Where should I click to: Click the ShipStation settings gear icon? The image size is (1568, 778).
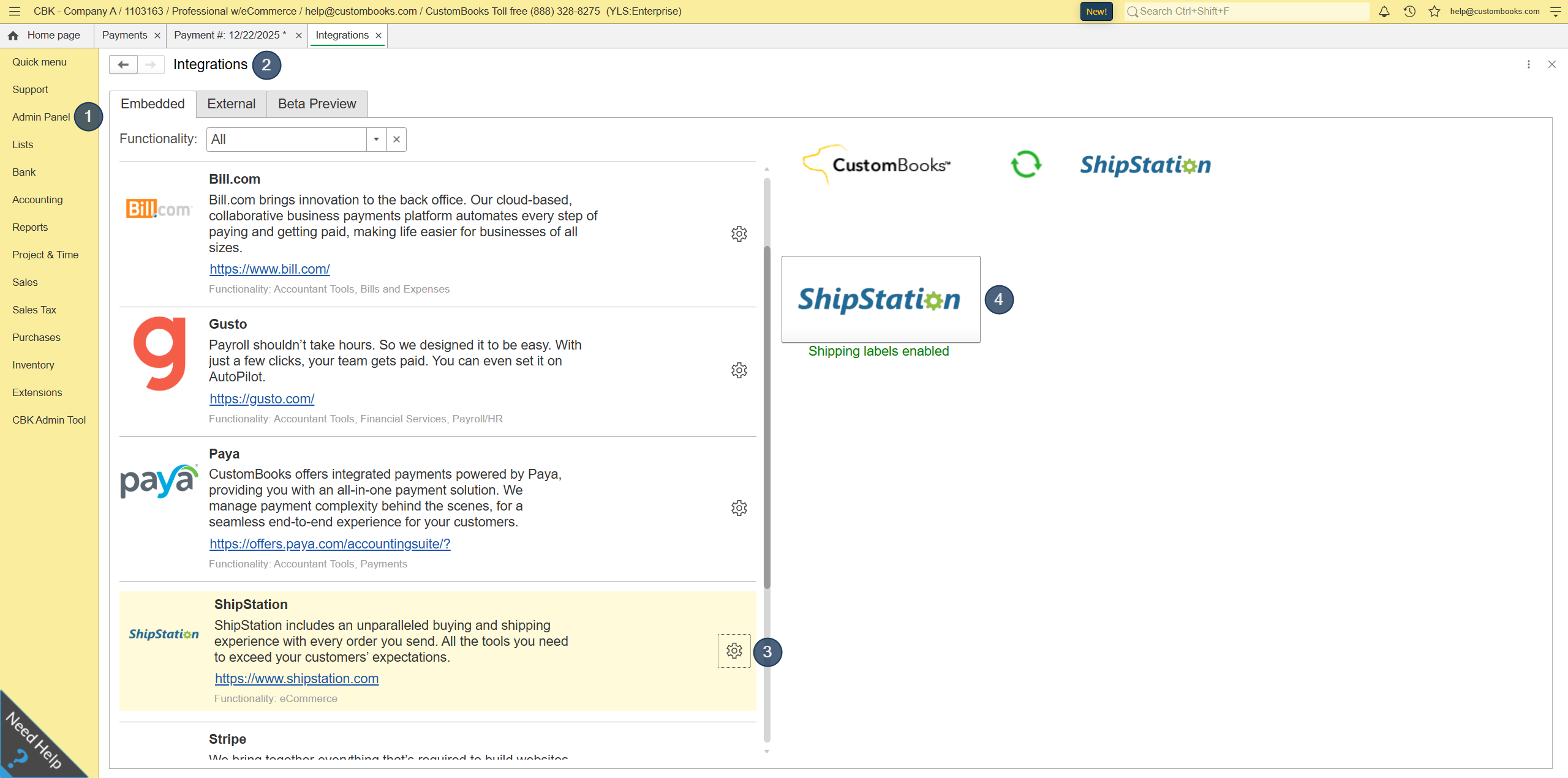click(x=734, y=651)
